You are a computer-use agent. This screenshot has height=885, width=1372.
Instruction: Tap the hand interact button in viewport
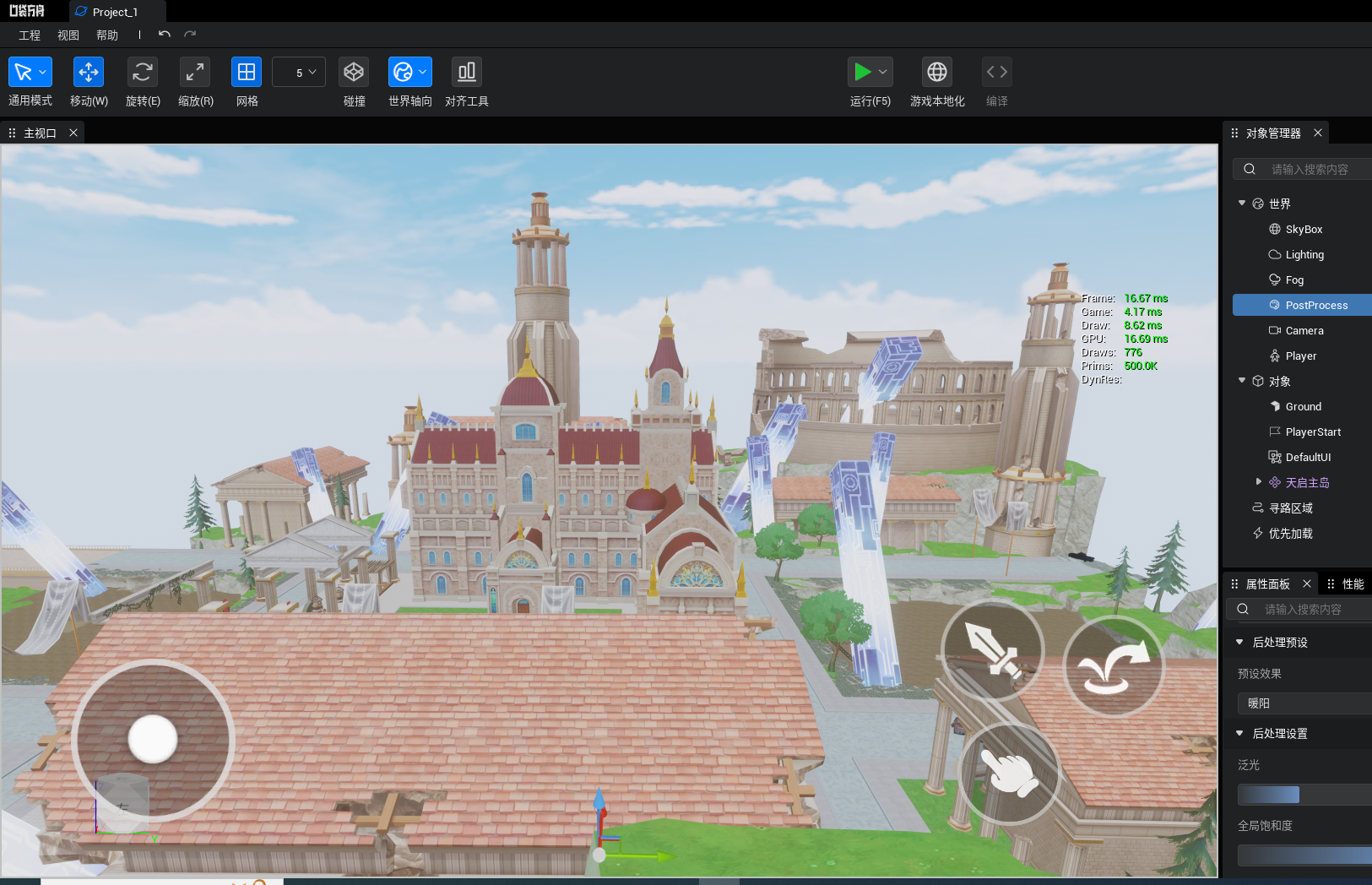(x=1011, y=773)
